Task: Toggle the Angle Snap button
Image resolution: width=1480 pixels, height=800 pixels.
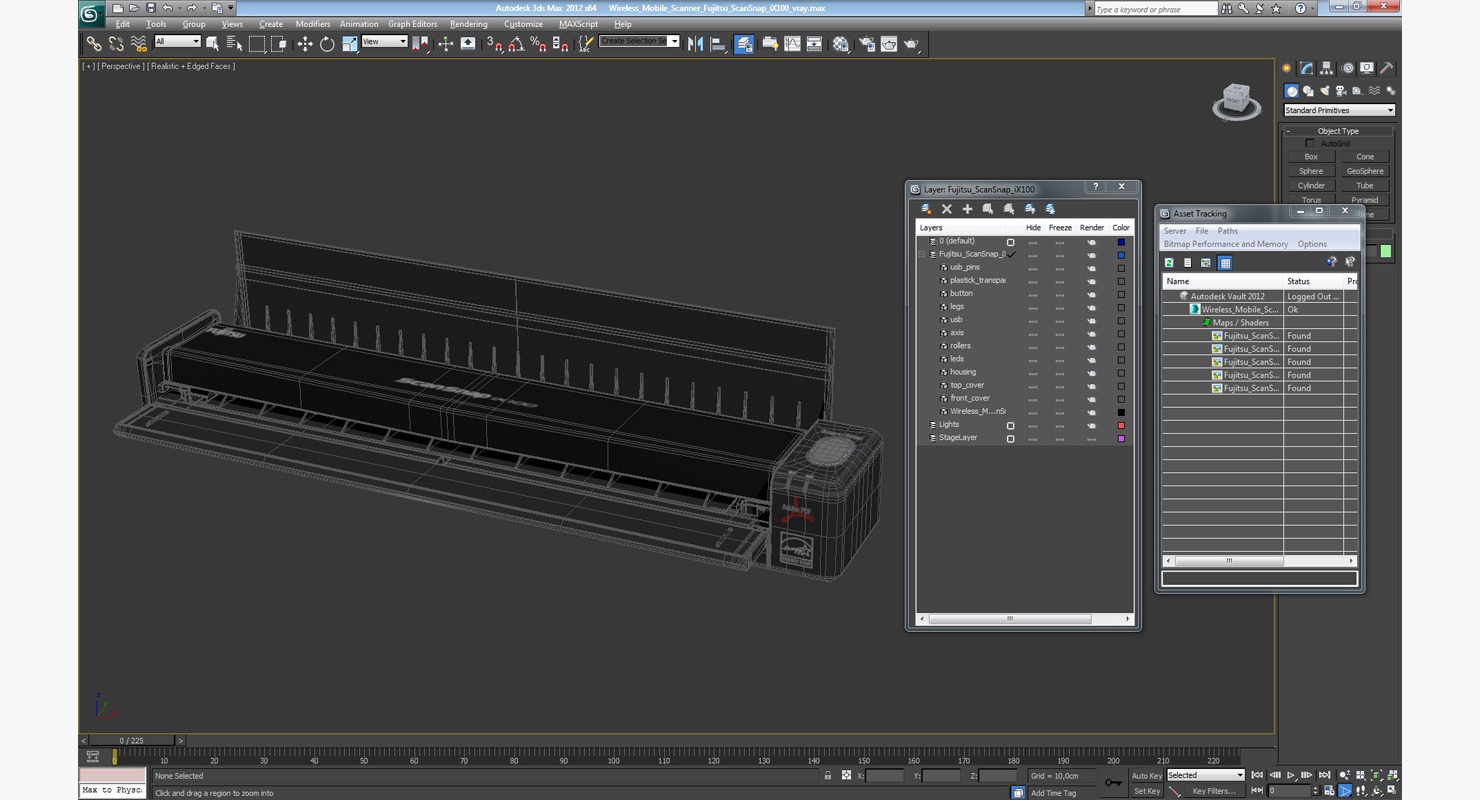Action: coord(516,44)
